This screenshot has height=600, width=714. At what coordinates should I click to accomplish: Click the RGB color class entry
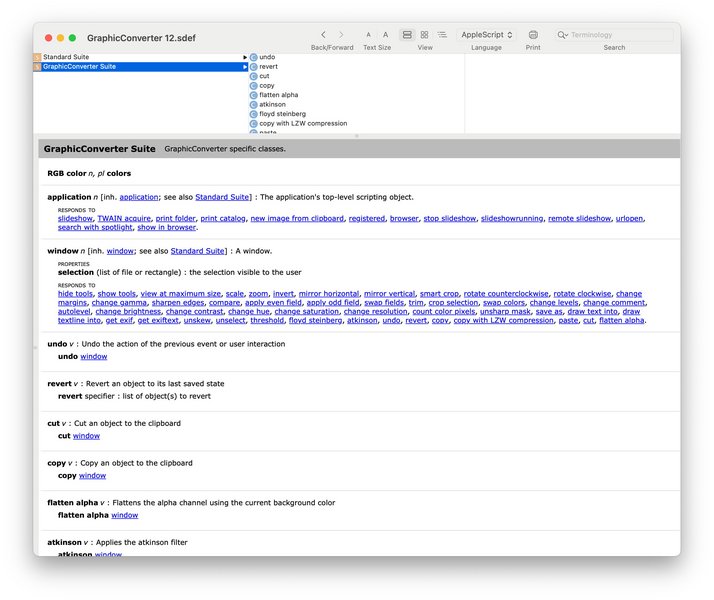(x=89, y=173)
